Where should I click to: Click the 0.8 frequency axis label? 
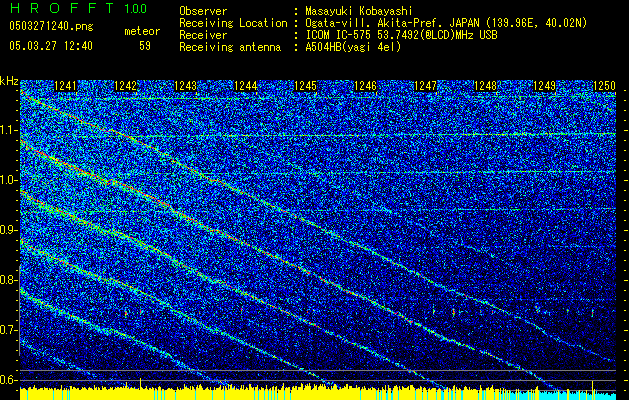point(9,280)
